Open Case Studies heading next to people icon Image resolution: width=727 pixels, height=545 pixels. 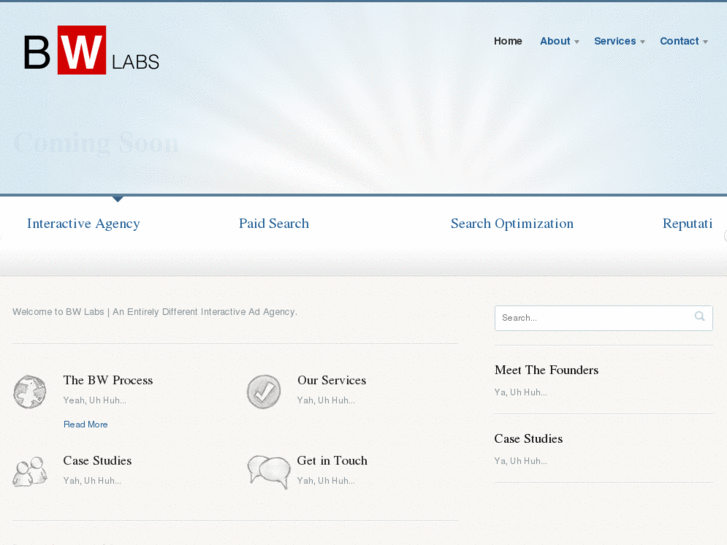[97, 461]
